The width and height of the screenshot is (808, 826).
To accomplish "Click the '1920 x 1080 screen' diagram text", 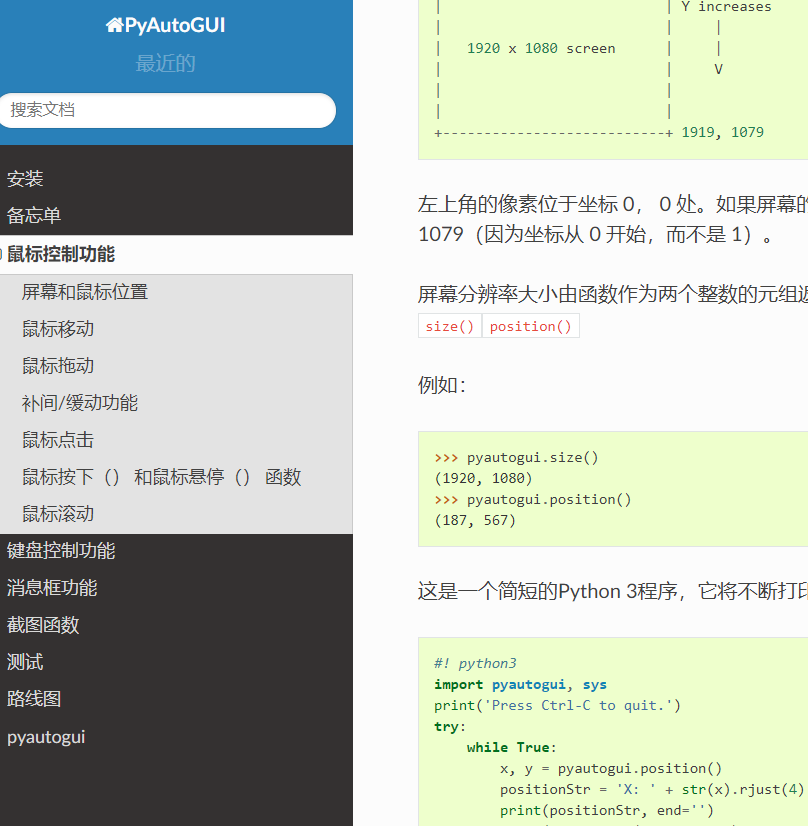I will [540, 48].
